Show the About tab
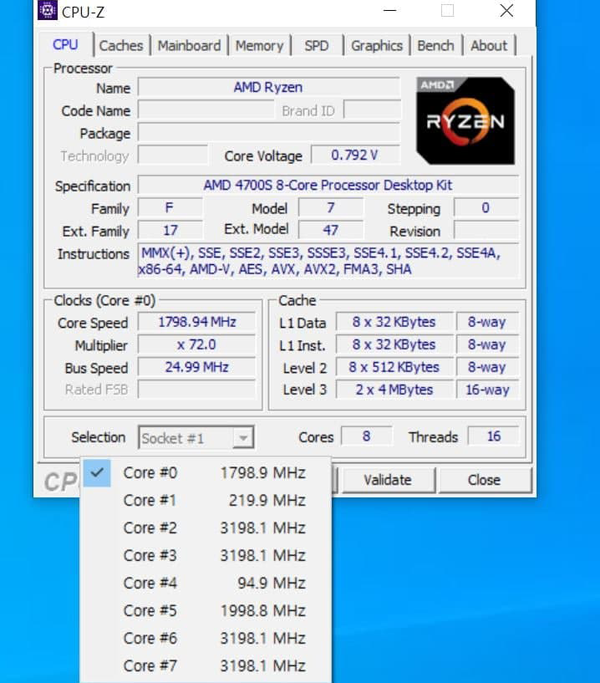Viewport: 600px width, 683px height. coord(488,46)
